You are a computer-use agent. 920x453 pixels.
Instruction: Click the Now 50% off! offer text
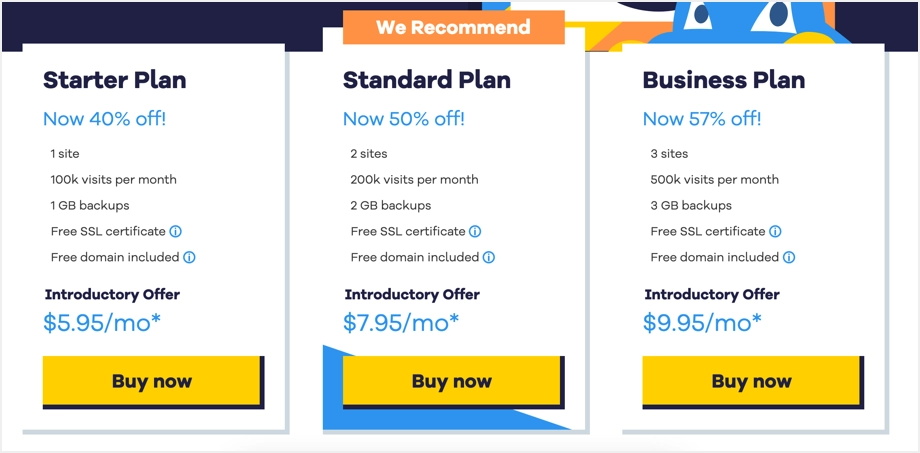(404, 119)
